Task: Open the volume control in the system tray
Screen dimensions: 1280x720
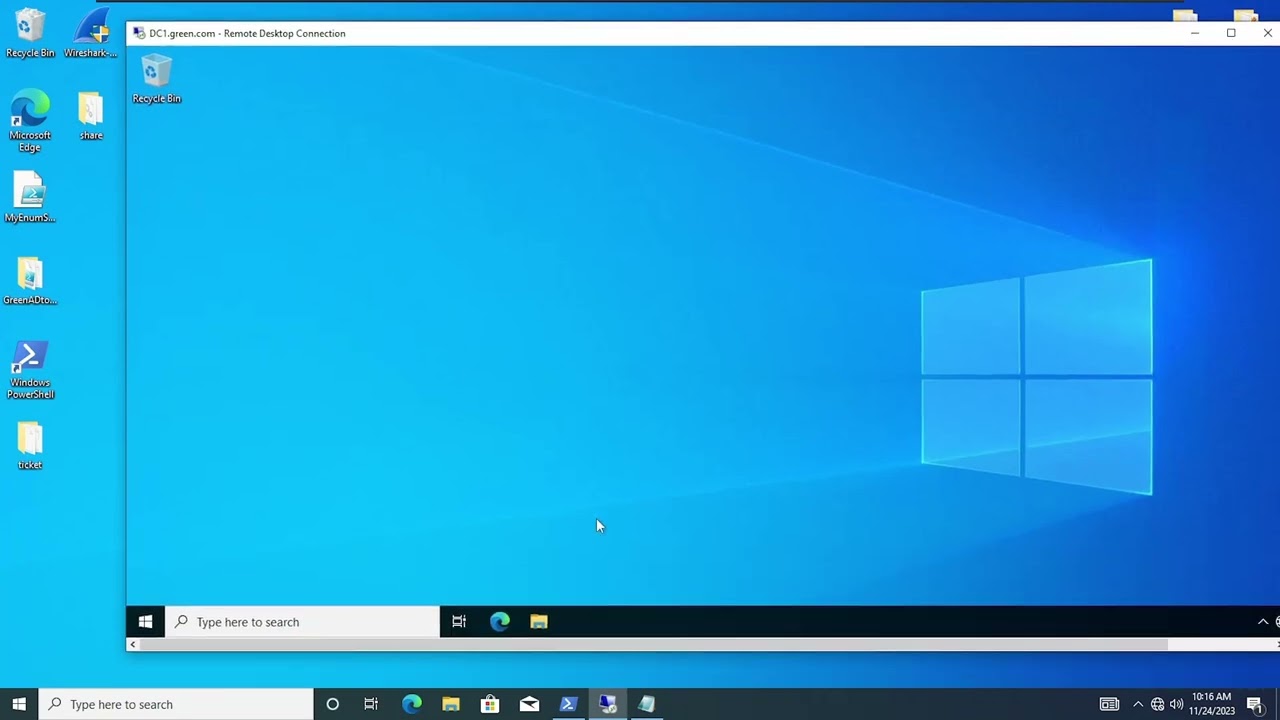Action: (1176, 704)
